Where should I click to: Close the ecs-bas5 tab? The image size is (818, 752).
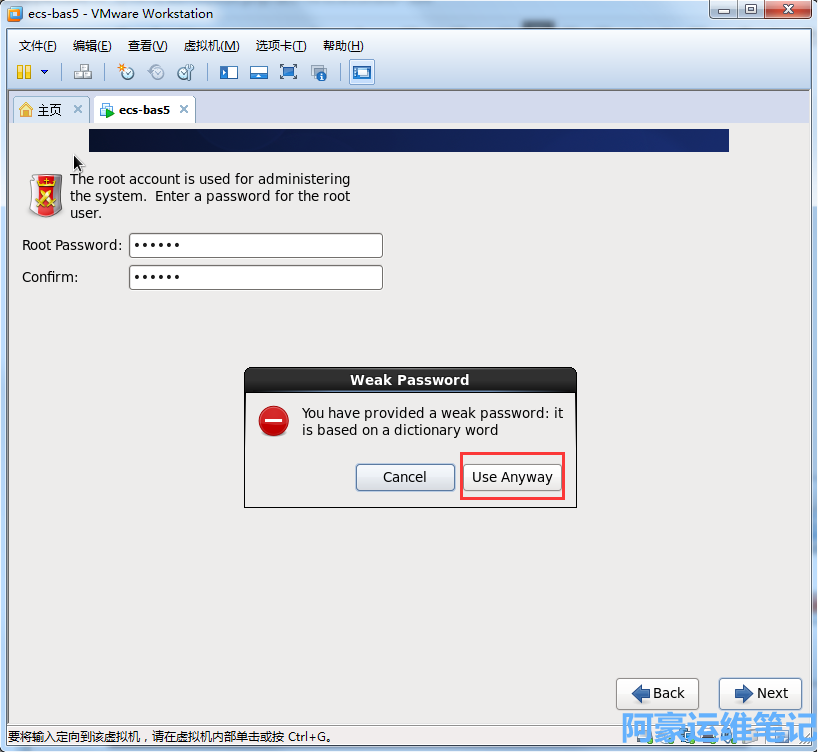coord(183,110)
